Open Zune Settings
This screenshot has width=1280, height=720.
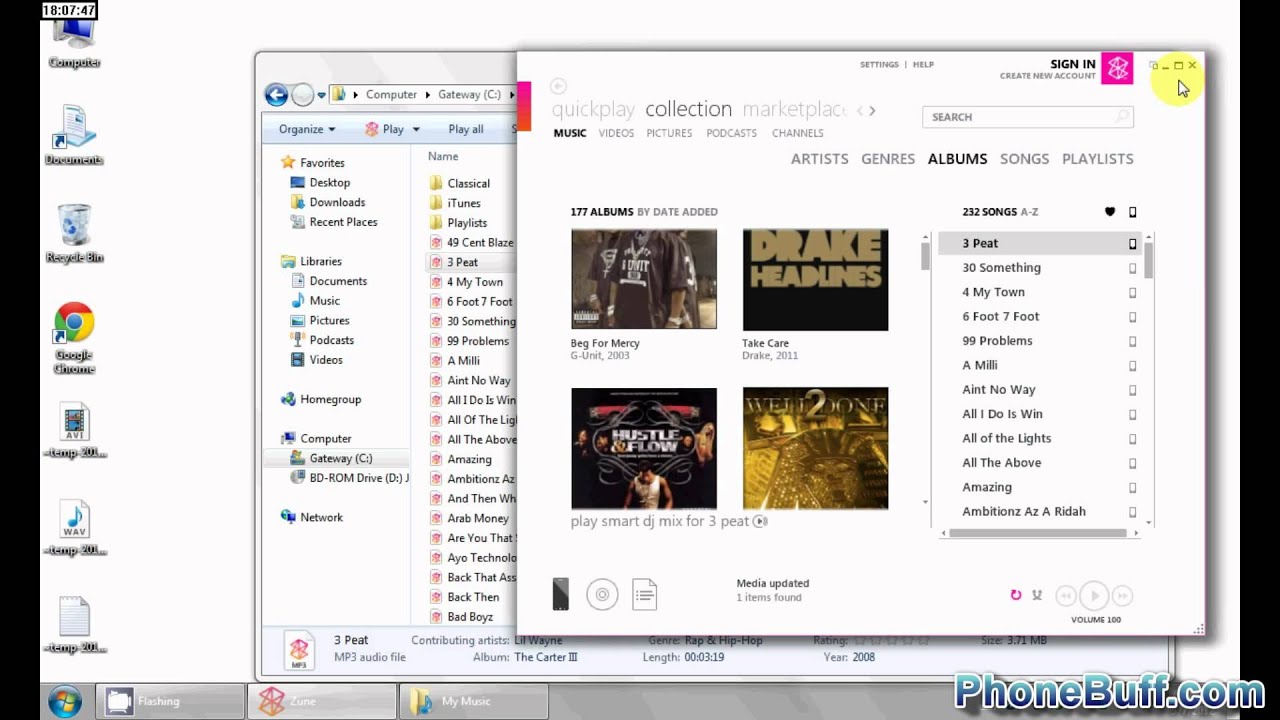point(879,65)
